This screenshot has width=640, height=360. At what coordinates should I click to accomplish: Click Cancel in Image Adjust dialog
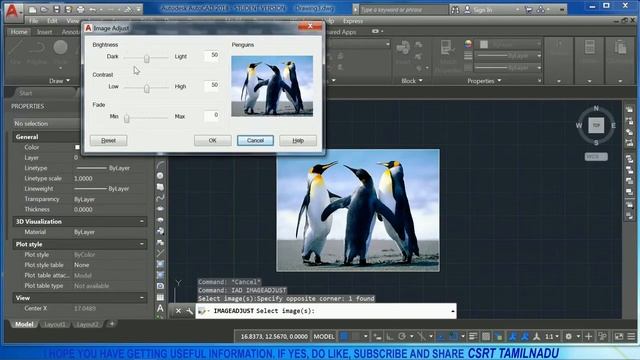[255, 140]
